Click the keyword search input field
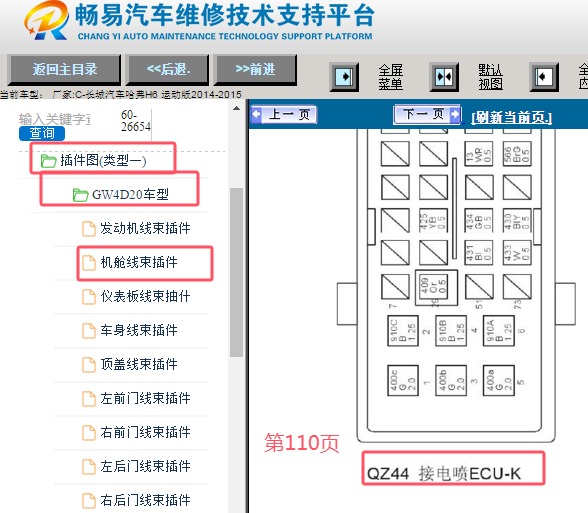The height and width of the screenshot is (513, 588). point(54,119)
